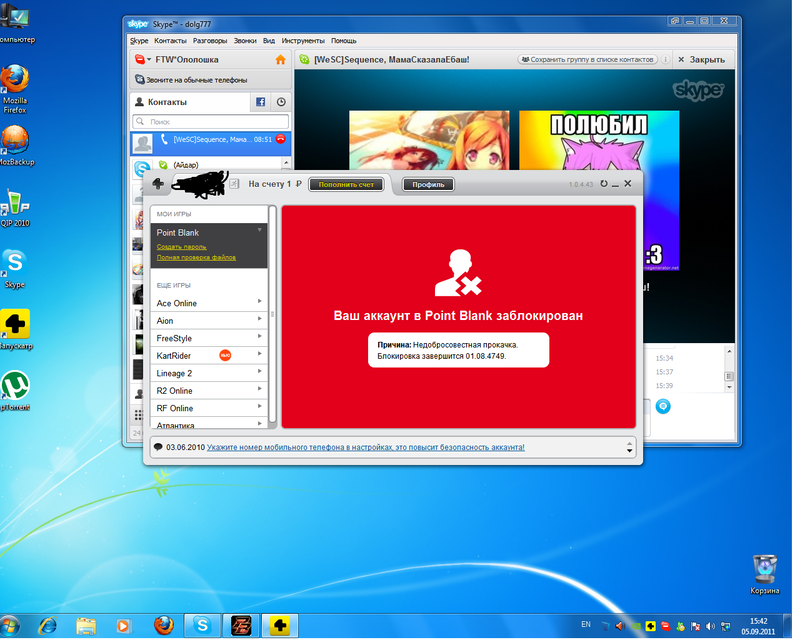Click the QIP 2010 desktop icon

15,207
